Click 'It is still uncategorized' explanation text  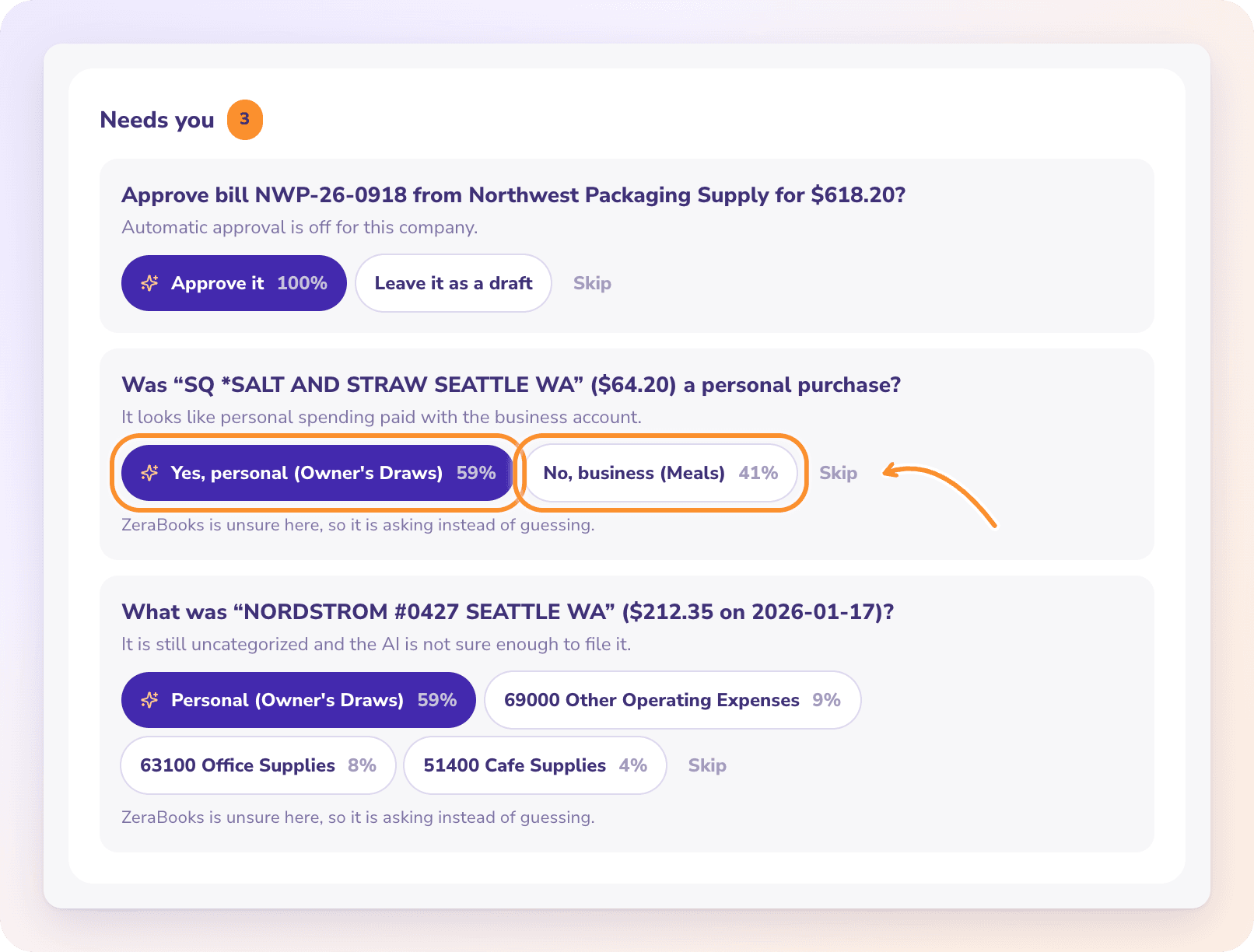pos(377,644)
